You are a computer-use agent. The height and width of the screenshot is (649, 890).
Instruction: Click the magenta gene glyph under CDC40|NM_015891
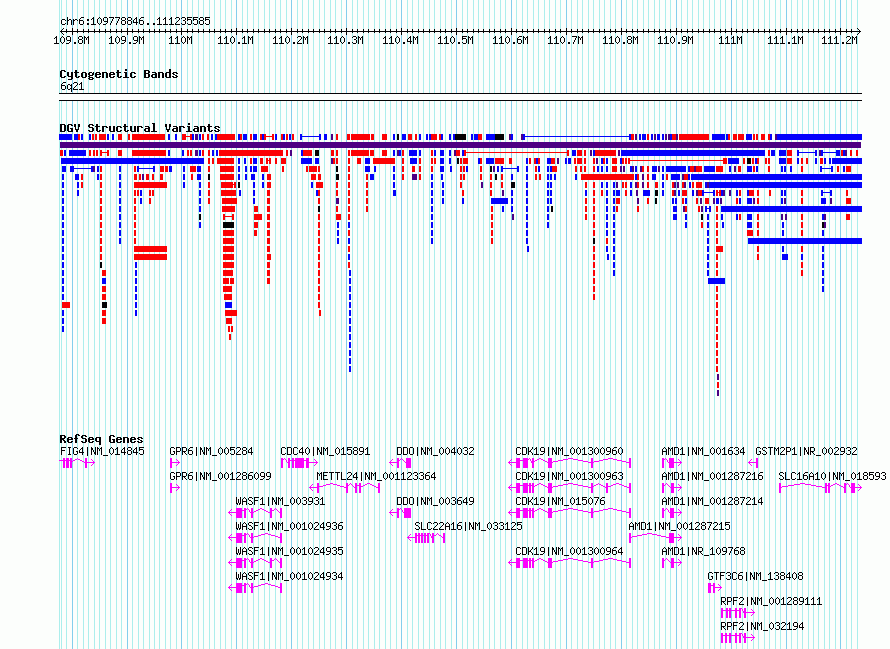(x=299, y=463)
